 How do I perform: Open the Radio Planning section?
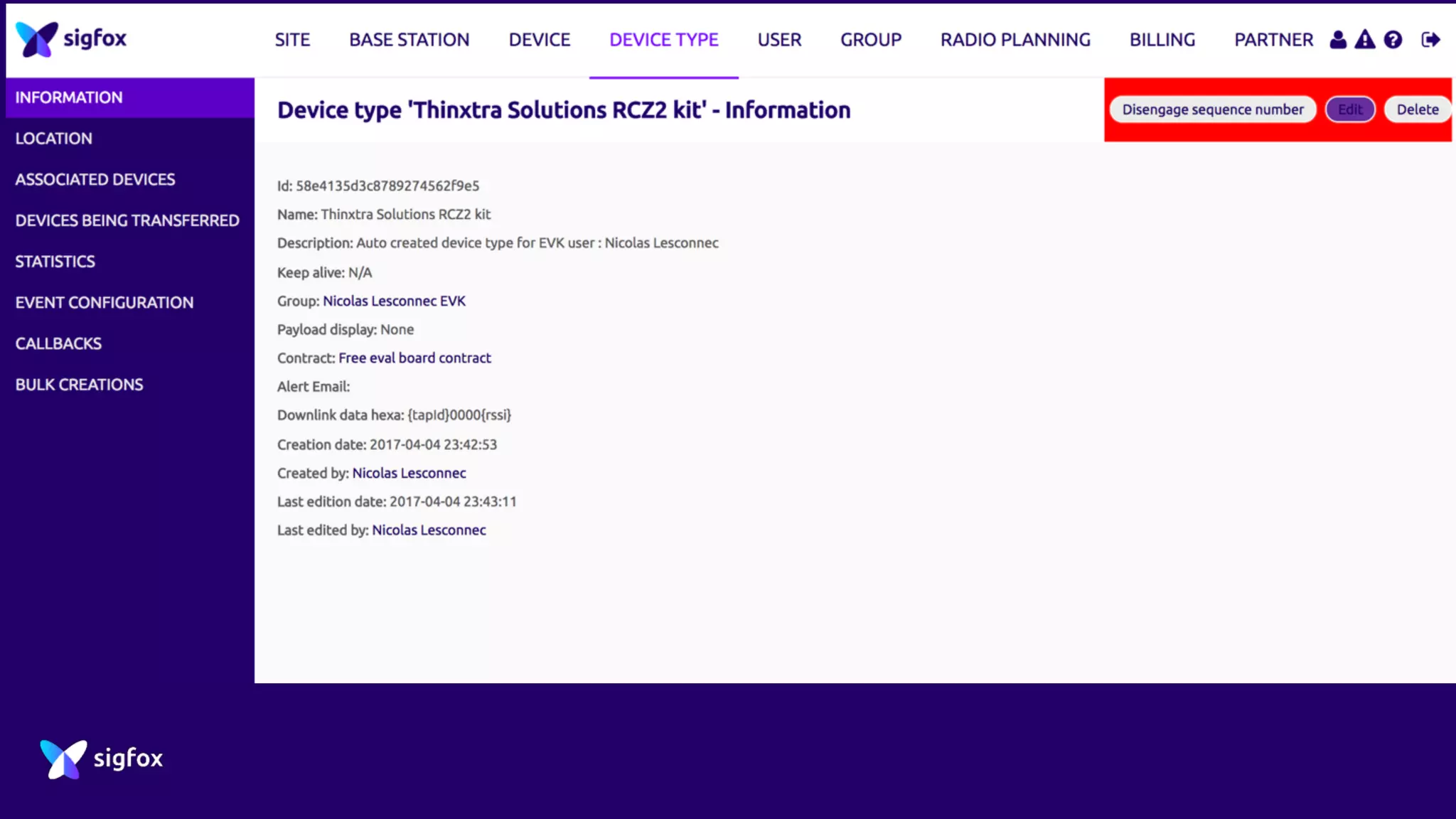(x=1015, y=40)
